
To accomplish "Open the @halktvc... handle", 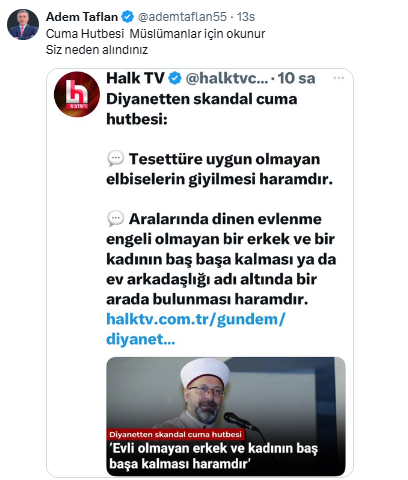I will pyautogui.click(x=227, y=78).
